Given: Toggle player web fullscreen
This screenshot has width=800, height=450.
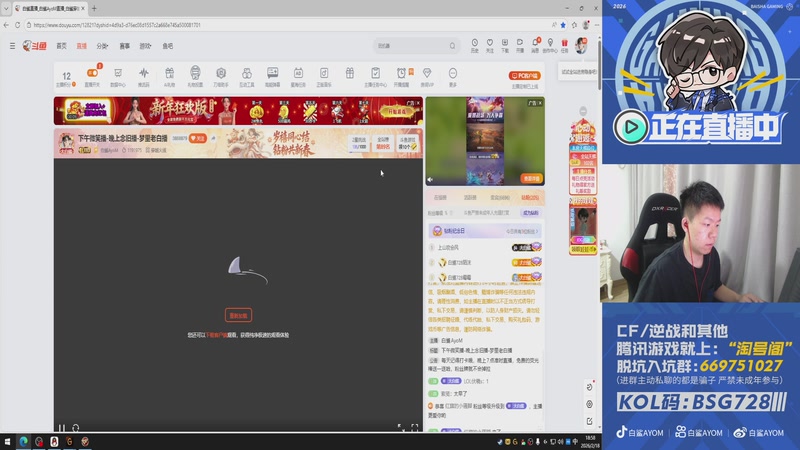Looking at the screenshot, I should pos(401,428).
